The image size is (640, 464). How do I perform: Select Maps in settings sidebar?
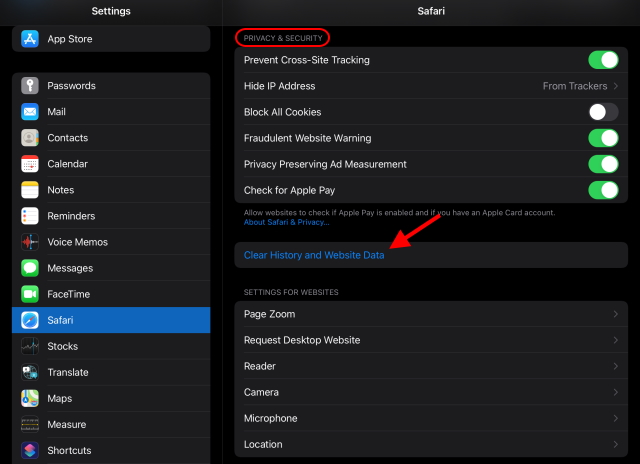[111, 398]
